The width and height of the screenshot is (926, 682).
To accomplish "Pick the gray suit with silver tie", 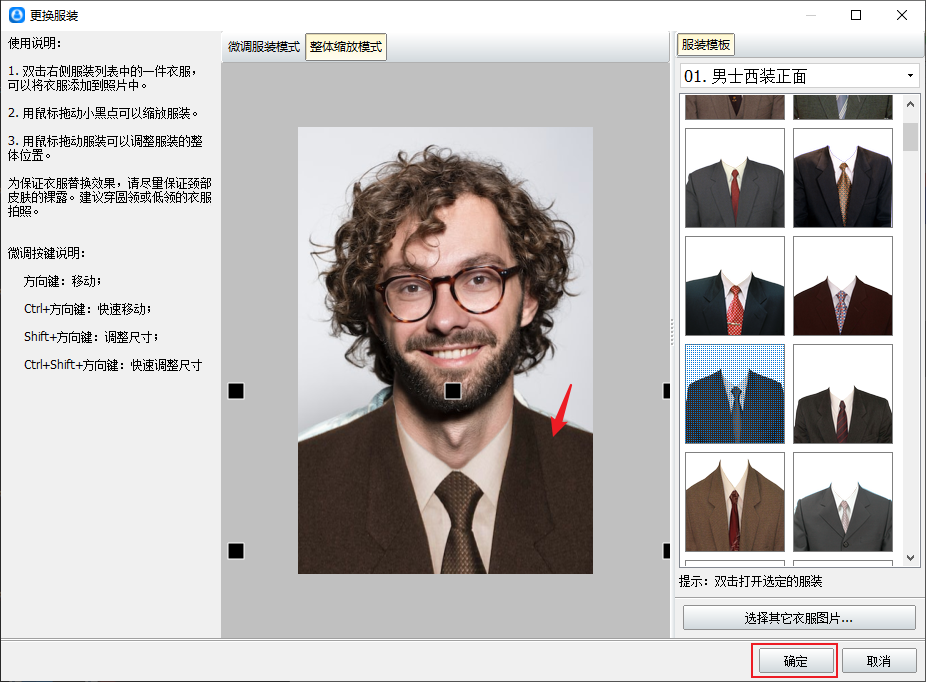I will (x=842, y=502).
